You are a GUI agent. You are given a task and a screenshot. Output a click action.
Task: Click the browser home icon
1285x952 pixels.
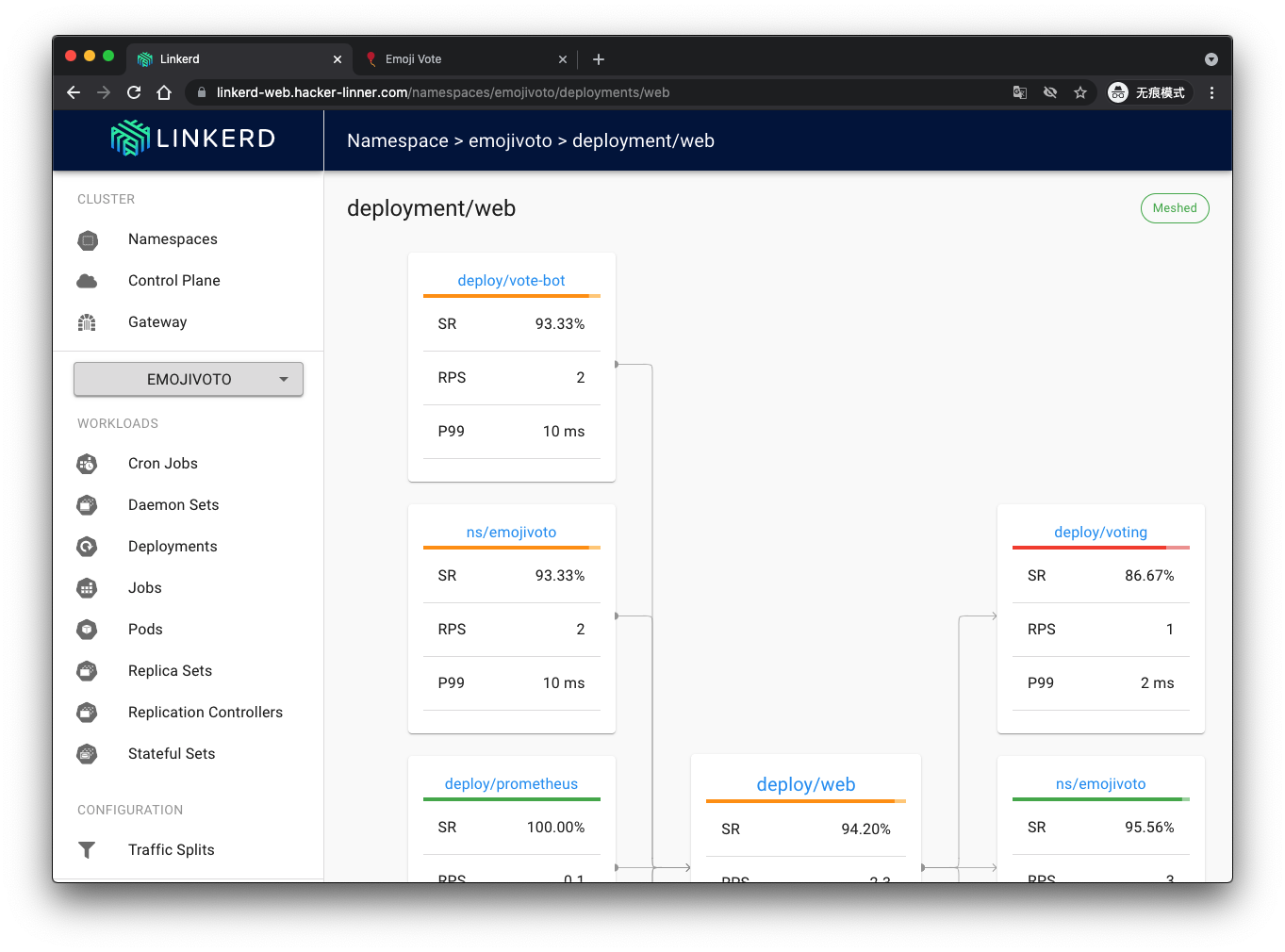[x=164, y=92]
